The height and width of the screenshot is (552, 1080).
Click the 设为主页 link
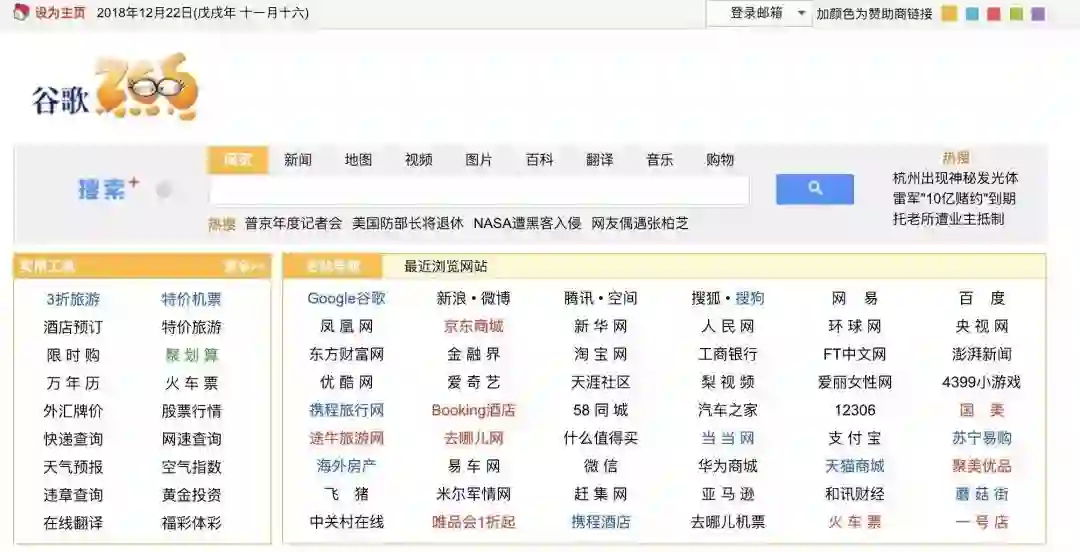(61, 12)
